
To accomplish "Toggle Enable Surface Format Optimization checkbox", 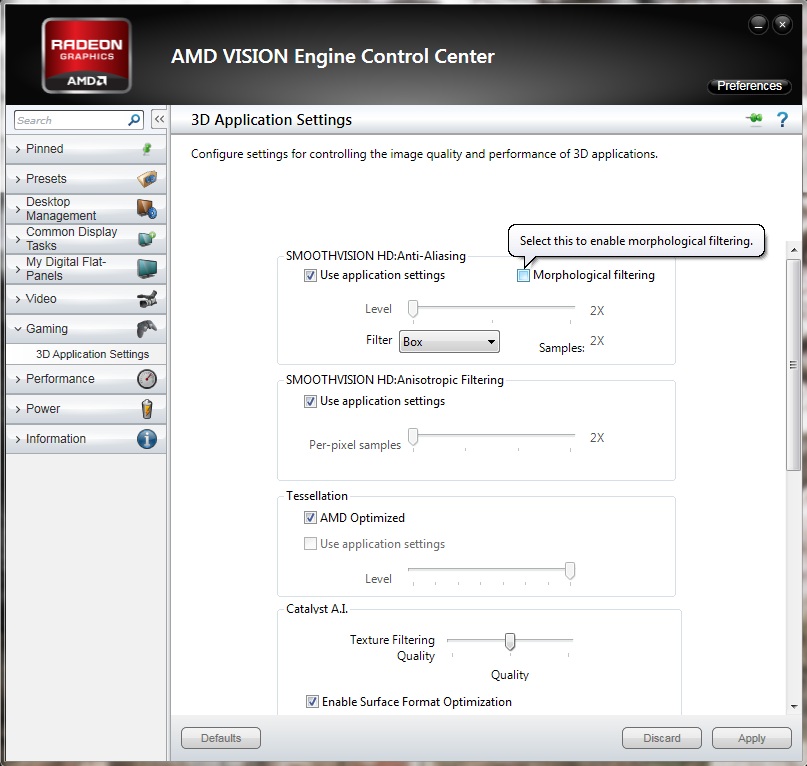I will (312, 702).
